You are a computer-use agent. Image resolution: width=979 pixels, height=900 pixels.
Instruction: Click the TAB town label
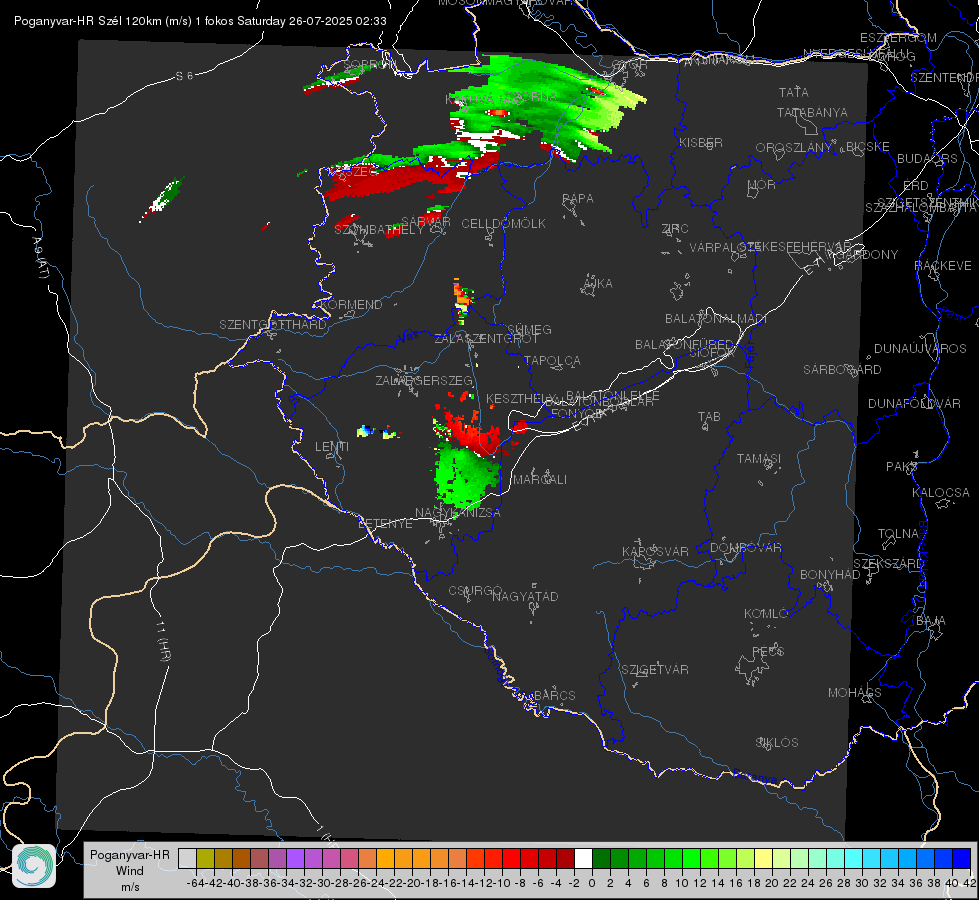pyautogui.click(x=709, y=416)
